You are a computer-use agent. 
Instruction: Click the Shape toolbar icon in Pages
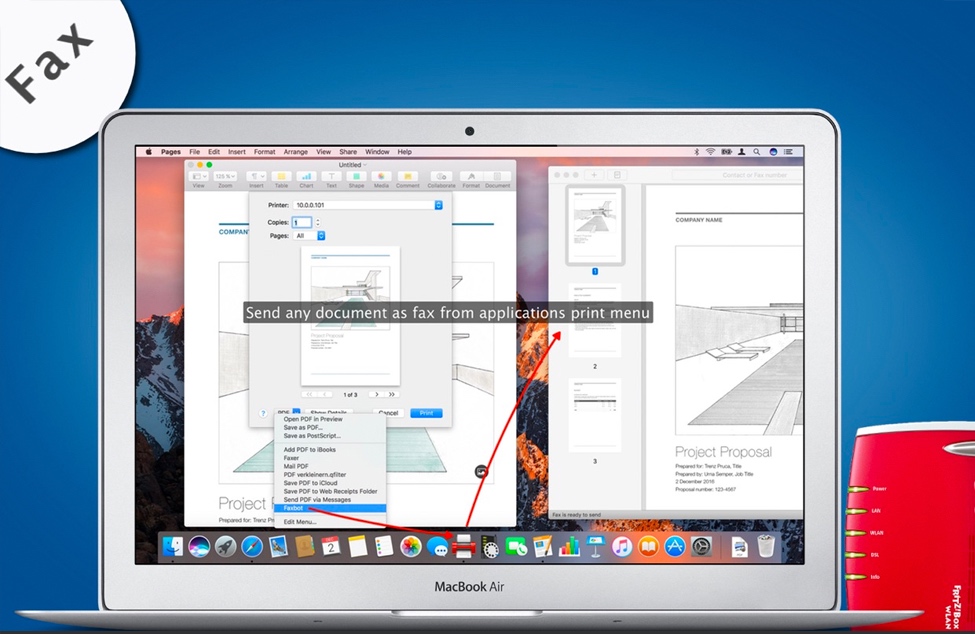[356, 177]
